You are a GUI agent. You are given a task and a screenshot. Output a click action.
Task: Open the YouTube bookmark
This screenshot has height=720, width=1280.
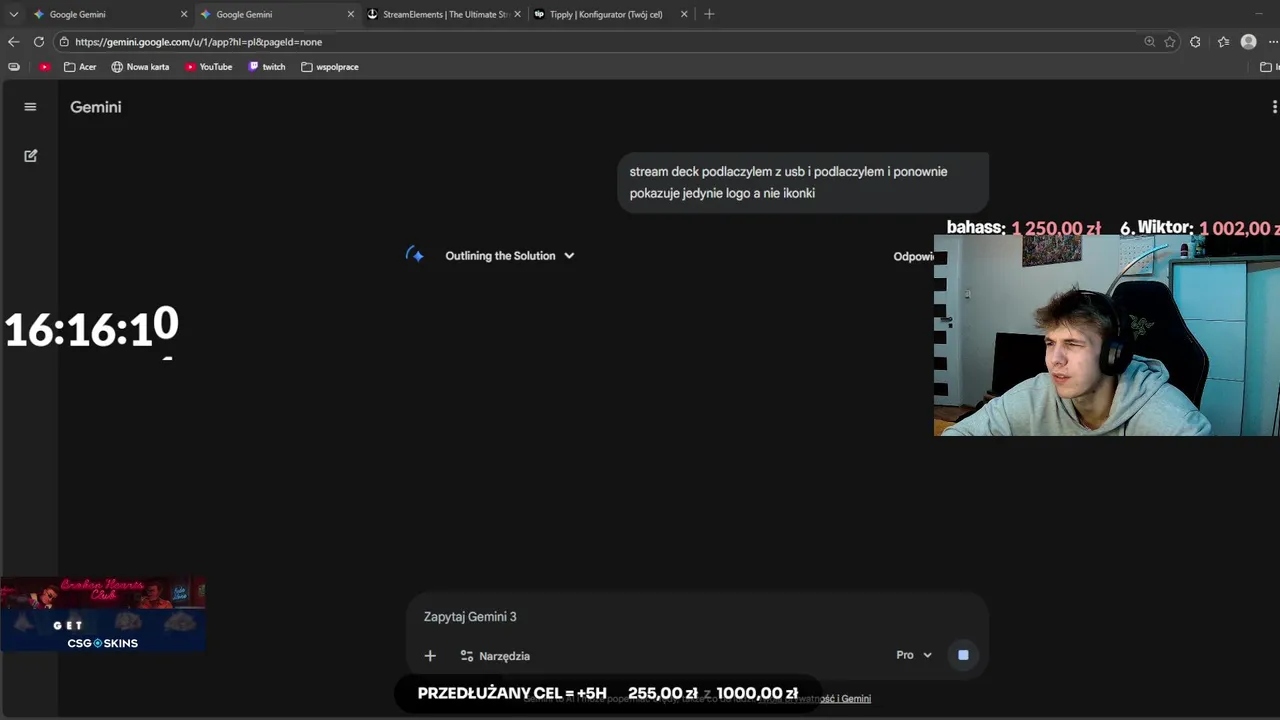pos(208,67)
